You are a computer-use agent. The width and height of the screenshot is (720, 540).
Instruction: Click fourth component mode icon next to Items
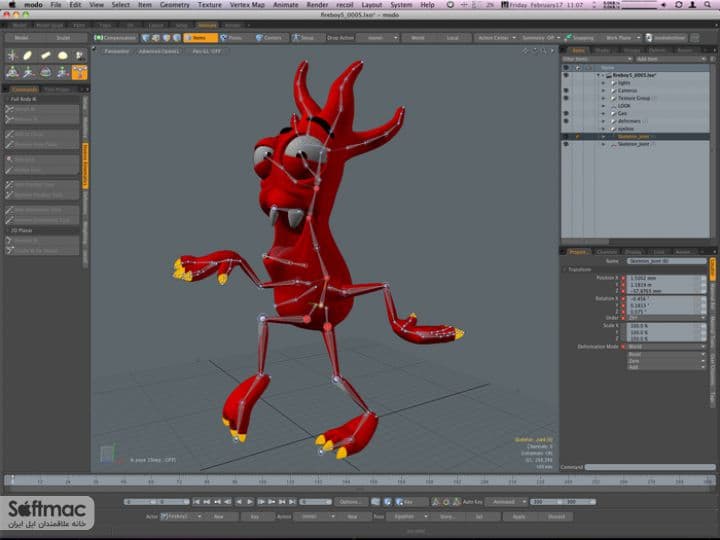(177, 38)
